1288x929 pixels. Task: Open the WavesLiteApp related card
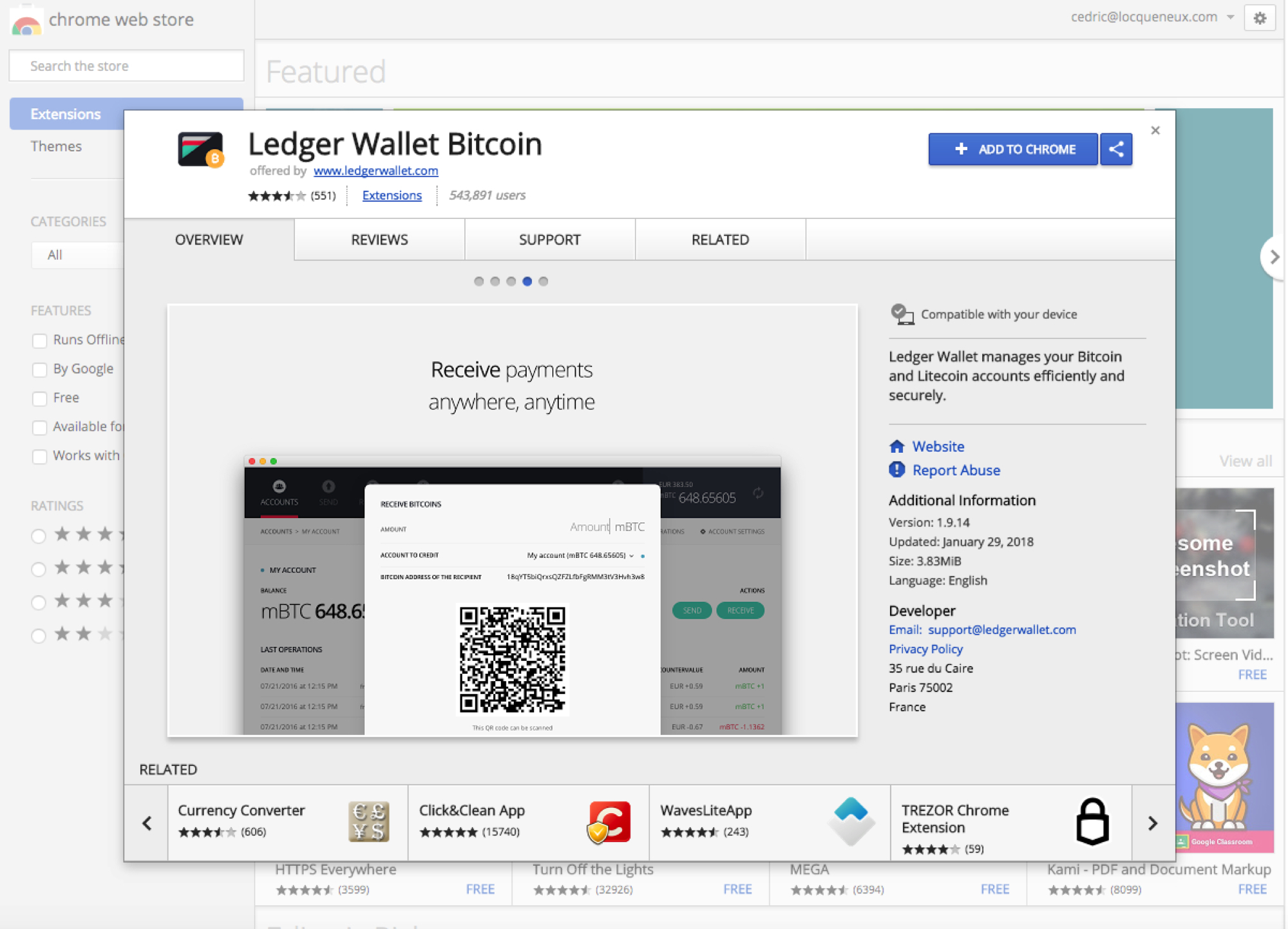[770, 823]
